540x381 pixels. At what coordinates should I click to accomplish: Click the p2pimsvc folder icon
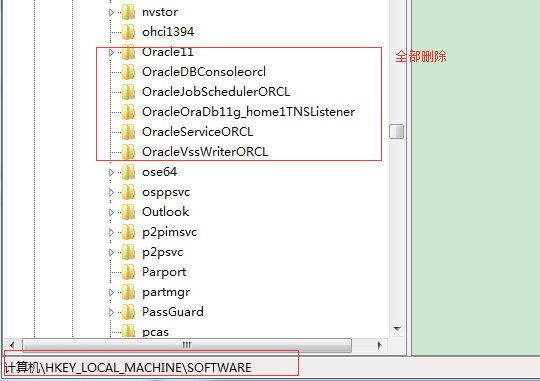(x=128, y=232)
